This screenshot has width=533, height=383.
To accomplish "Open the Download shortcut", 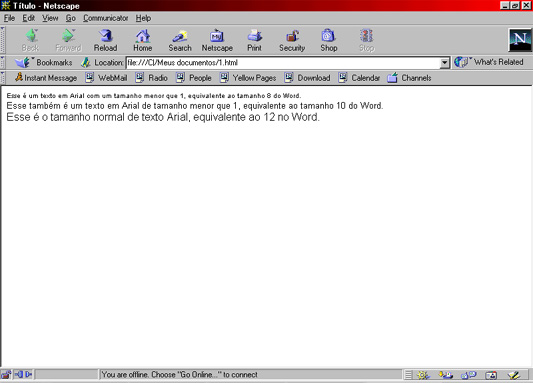I will click(x=307, y=78).
